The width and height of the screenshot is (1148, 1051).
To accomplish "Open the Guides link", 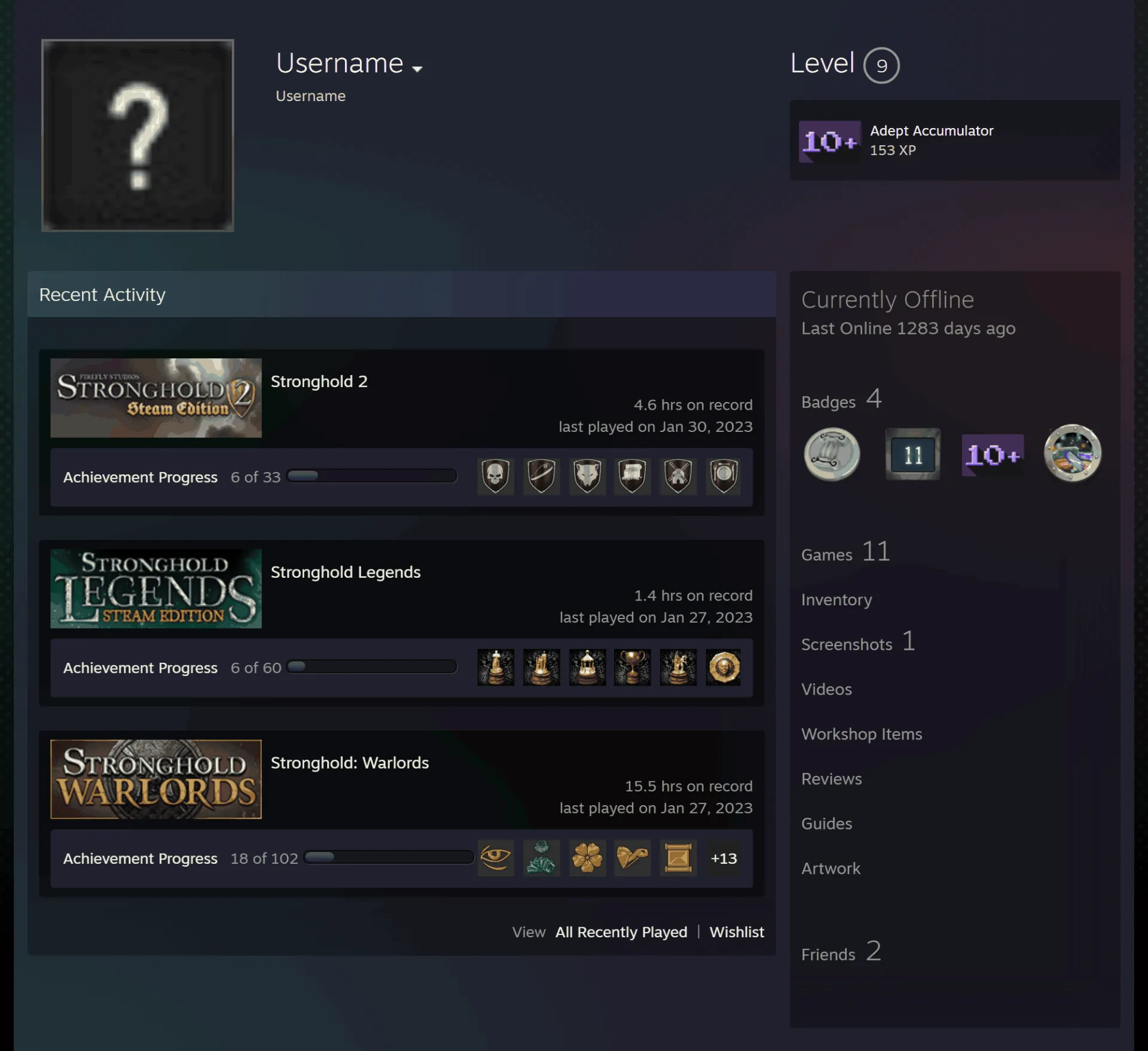I will (x=826, y=824).
